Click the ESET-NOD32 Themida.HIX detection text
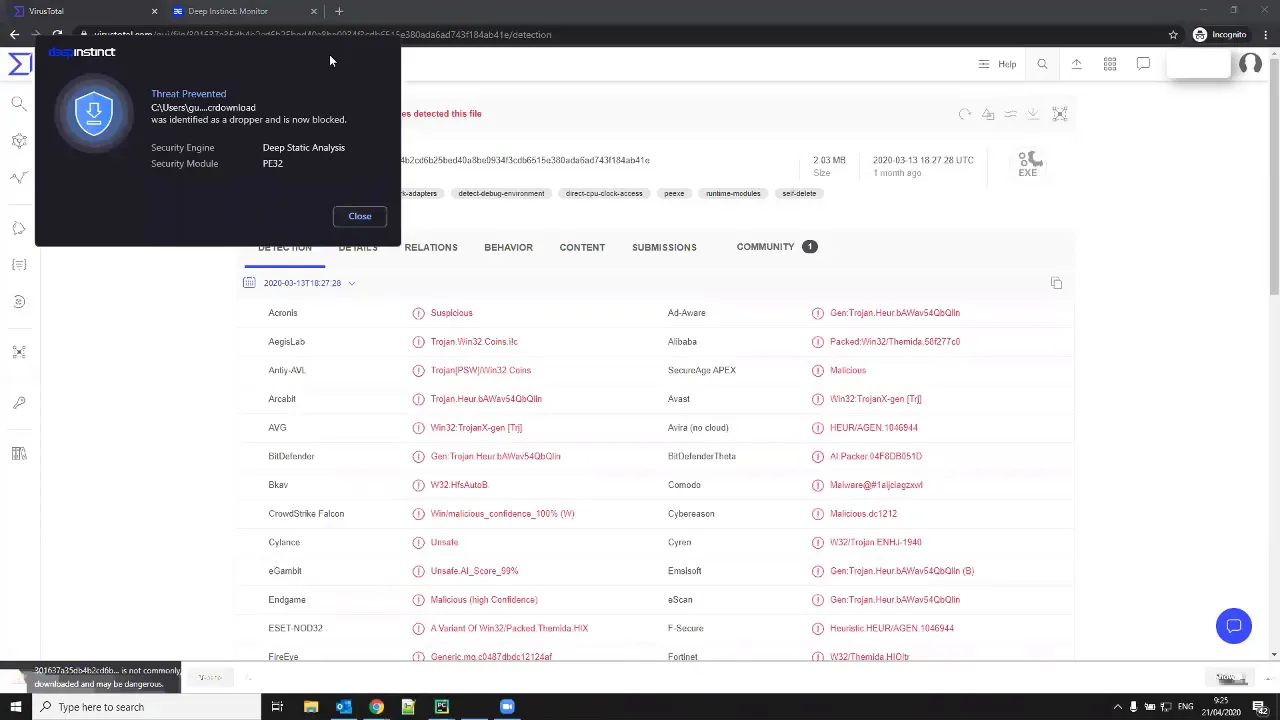1280x720 pixels. [x=509, y=628]
